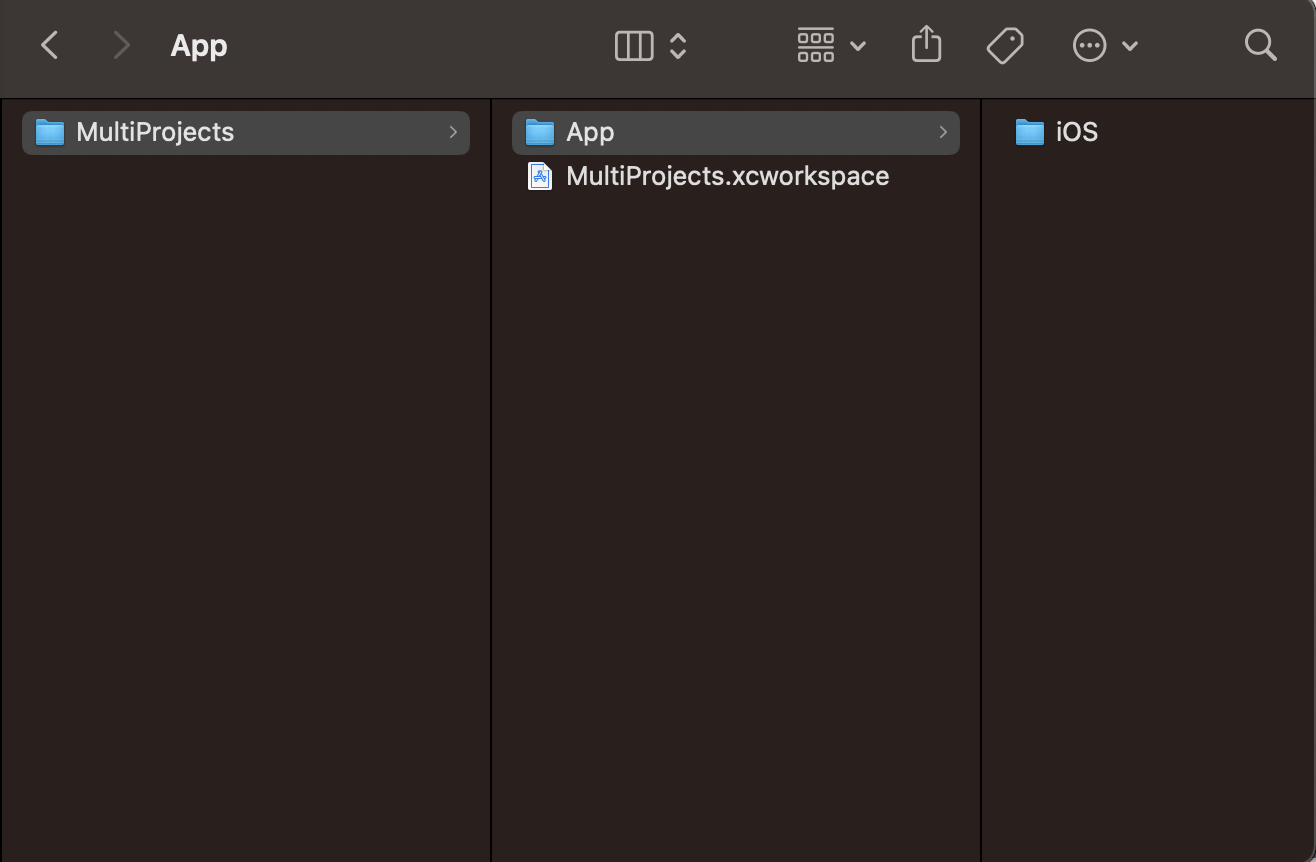The width and height of the screenshot is (1316, 862).
Task: Click the group-by grid icon
Action: pyautogui.click(x=816, y=46)
